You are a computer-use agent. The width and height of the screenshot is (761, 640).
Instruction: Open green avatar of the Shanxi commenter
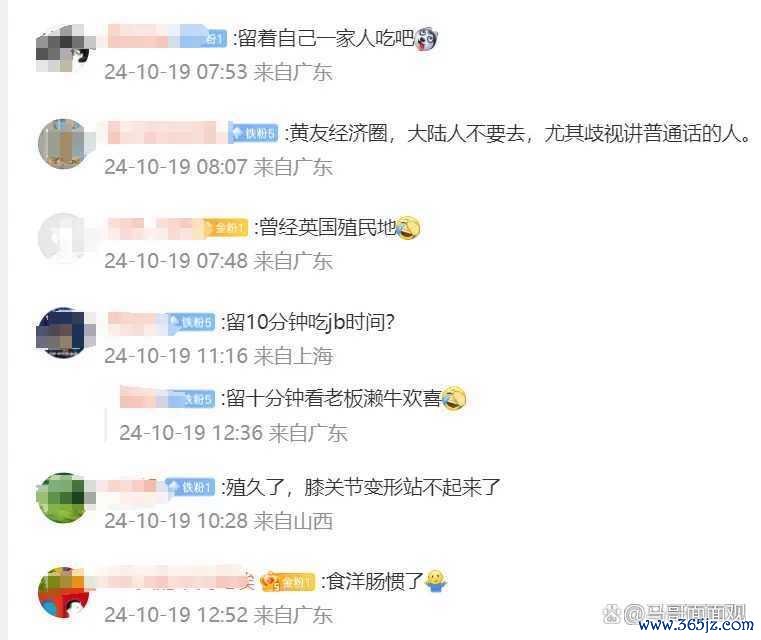[65, 498]
